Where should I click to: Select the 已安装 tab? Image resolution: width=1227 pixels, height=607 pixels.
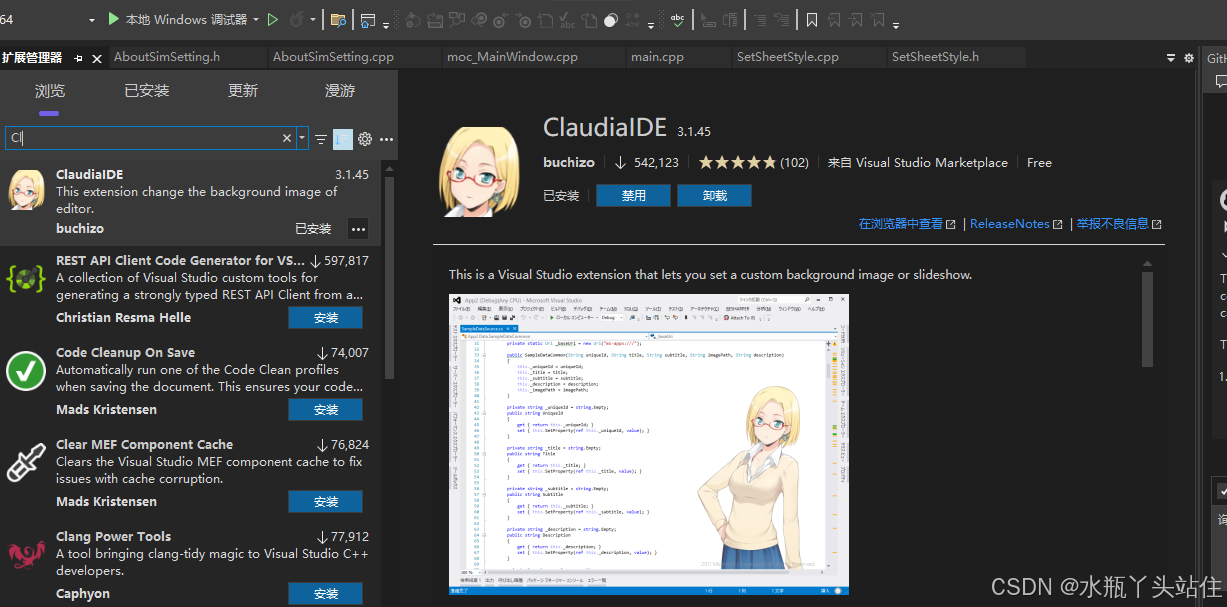[x=147, y=91]
